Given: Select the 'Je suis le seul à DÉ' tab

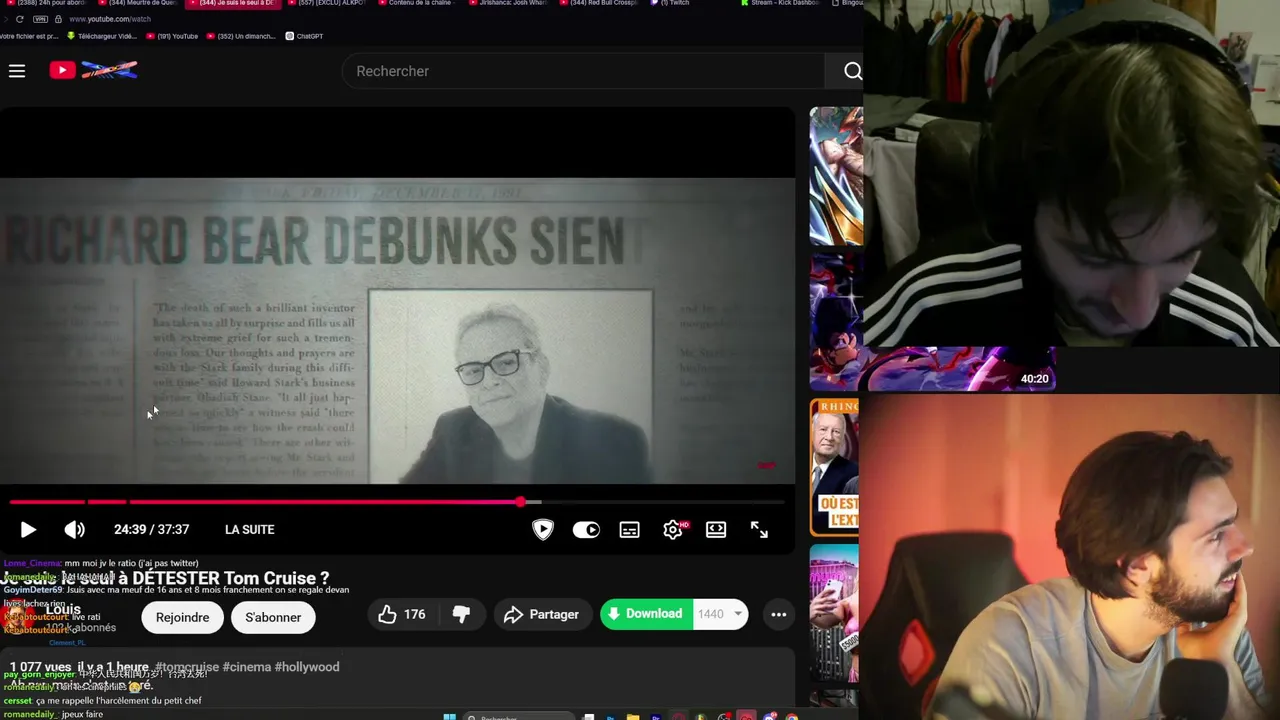Looking at the screenshot, I should click(234, 3).
